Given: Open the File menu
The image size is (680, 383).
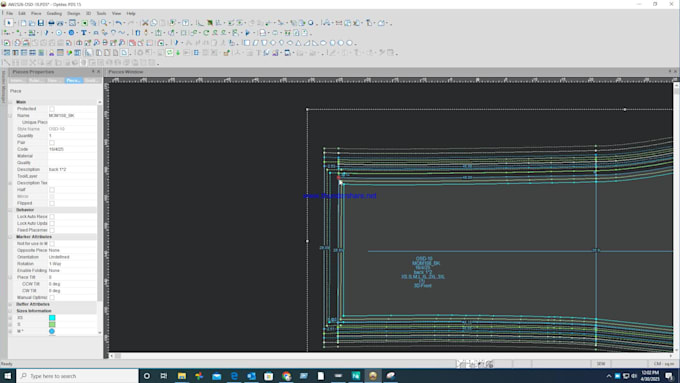Looking at the screenshot, I should coord(9,13).
